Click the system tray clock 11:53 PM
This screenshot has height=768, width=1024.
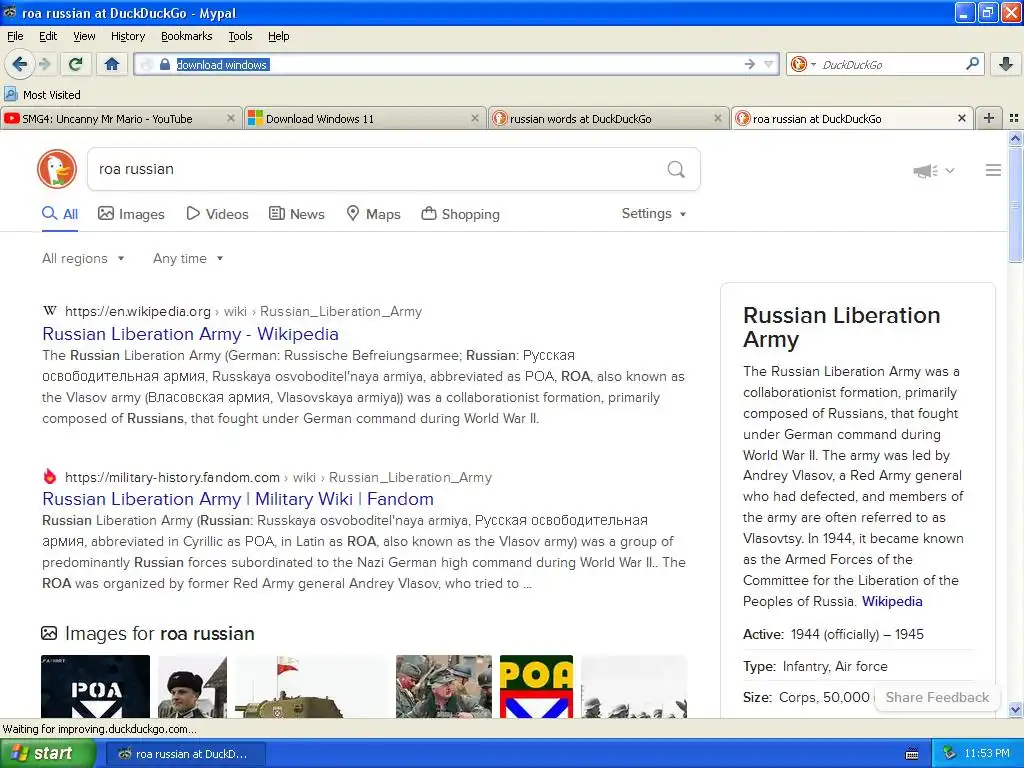(987, 754)
